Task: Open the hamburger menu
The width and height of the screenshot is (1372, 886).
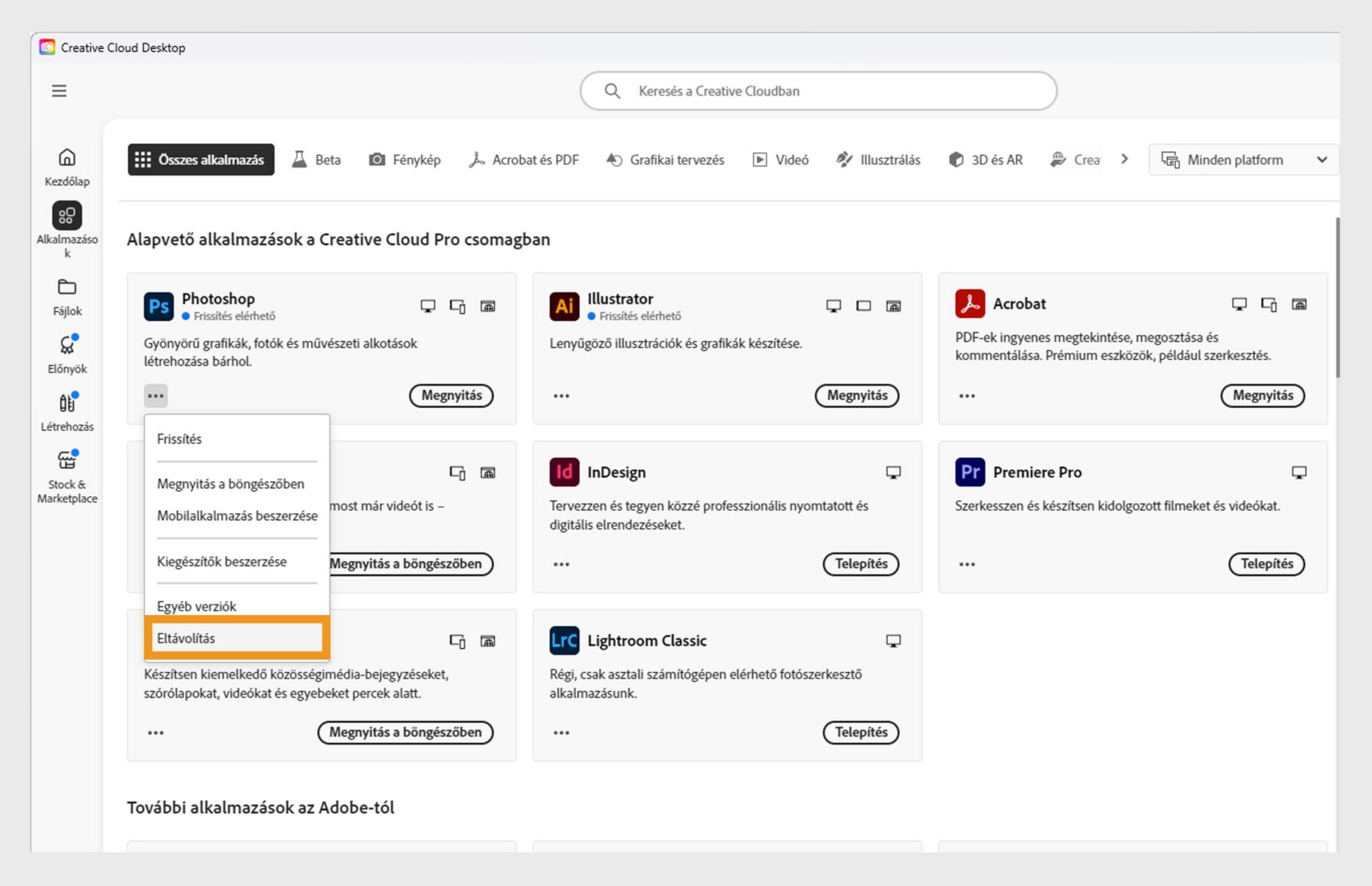Action: 59,91
